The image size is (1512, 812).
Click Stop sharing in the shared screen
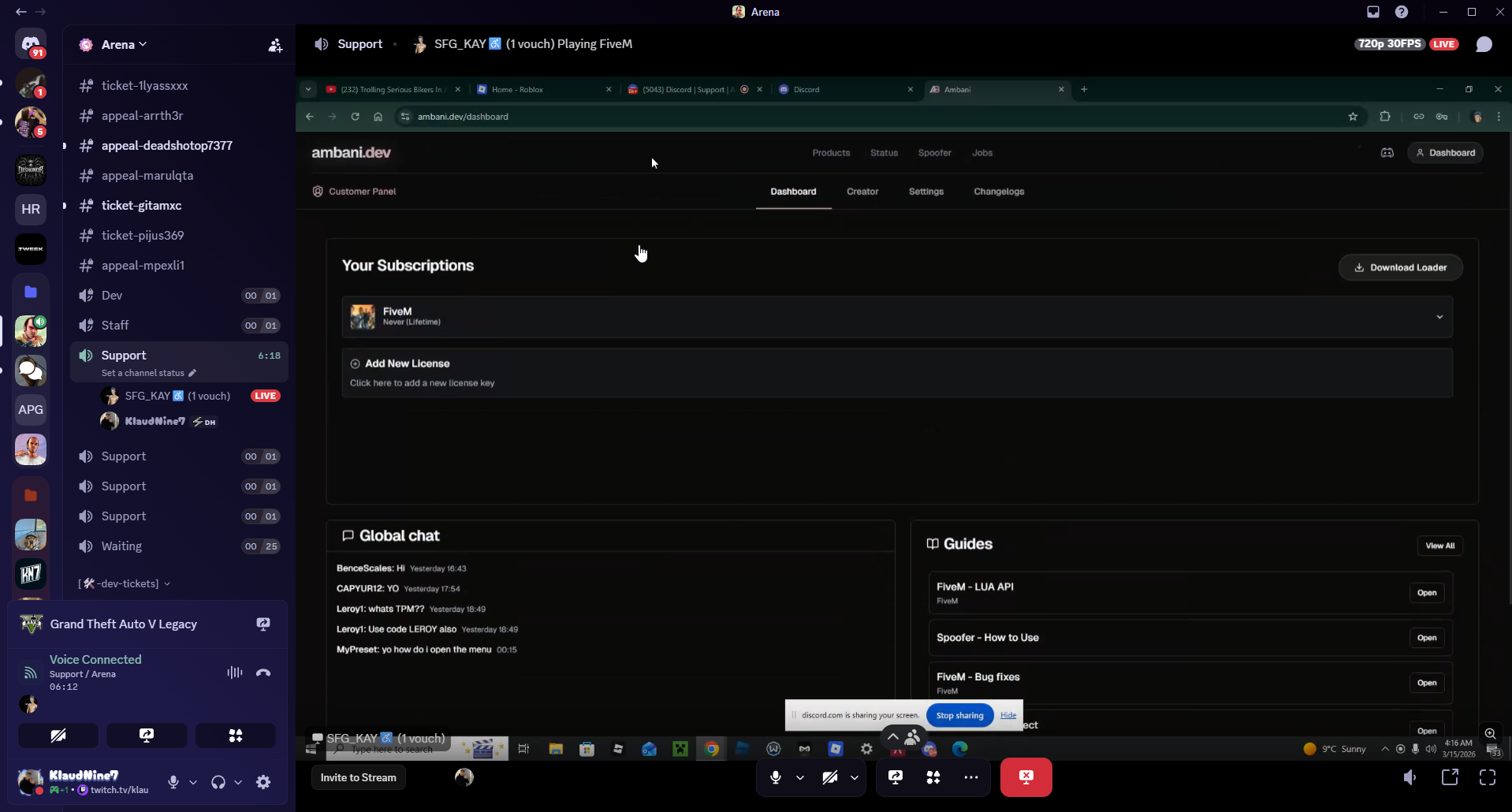[959, 715]
